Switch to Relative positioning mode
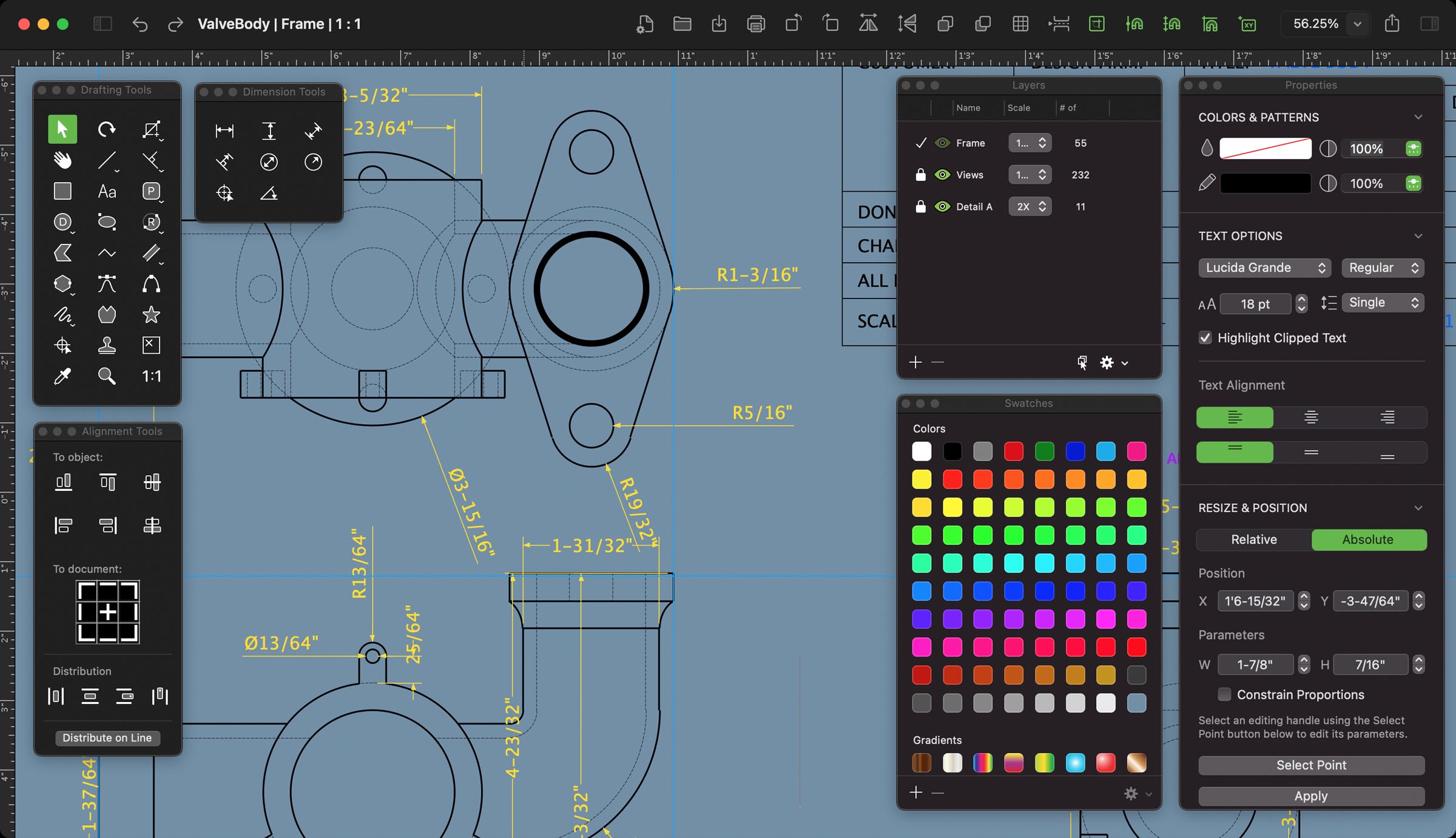 [1254, 539]
